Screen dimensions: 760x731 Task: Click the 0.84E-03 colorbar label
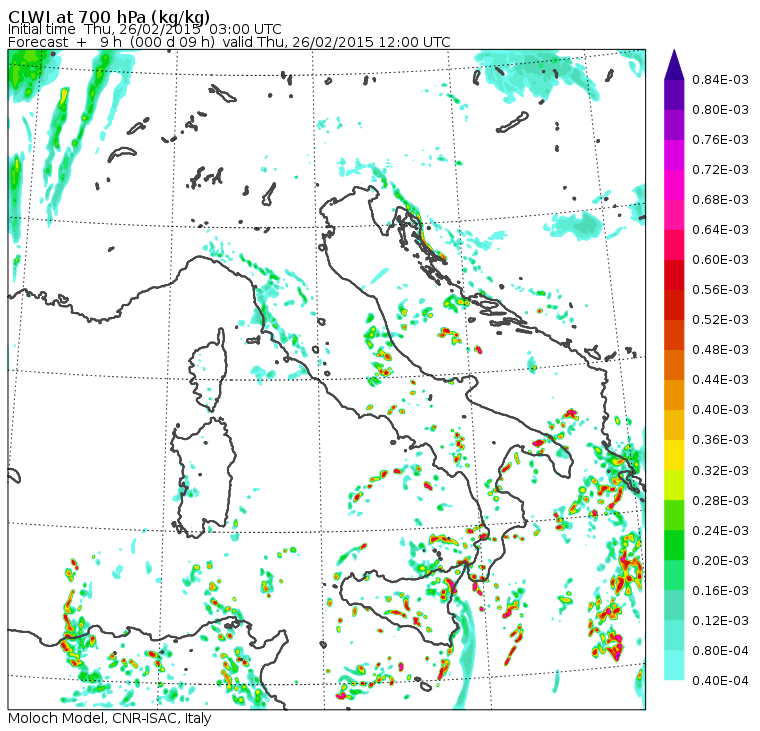(x=720, y=79)
